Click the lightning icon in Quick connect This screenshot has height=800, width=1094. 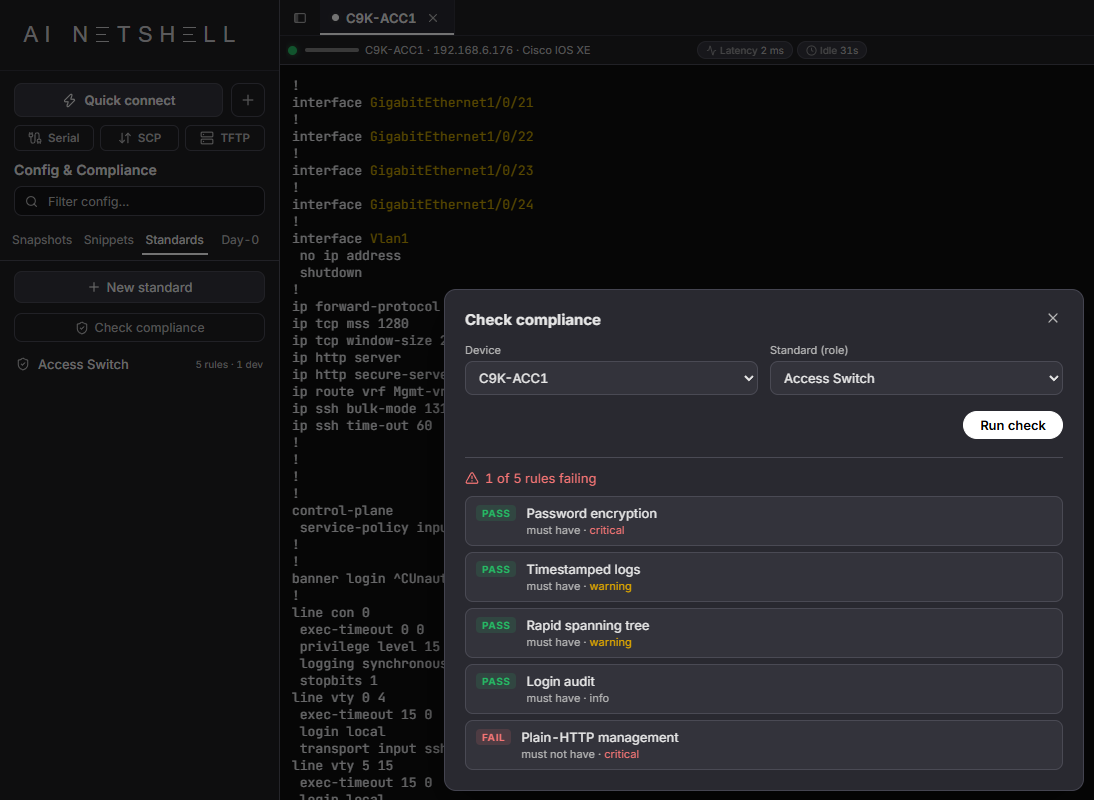[x=69, y=100]
